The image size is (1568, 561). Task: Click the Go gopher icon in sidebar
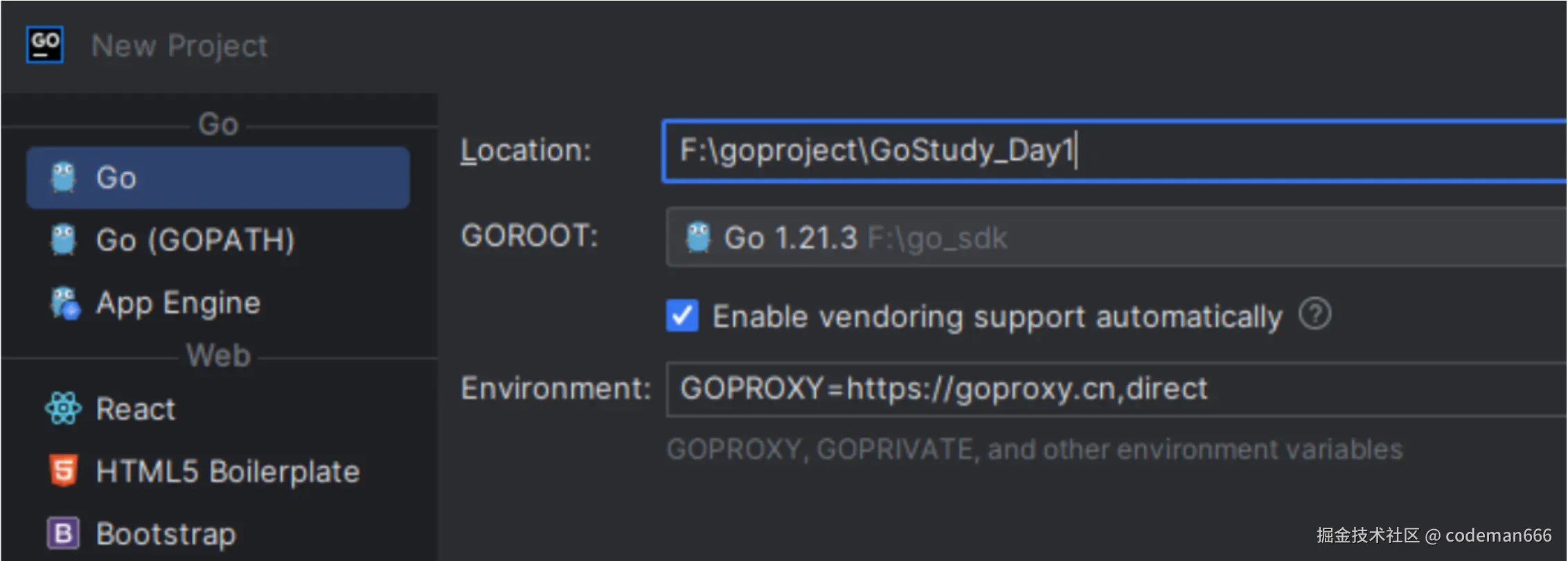click(64, 178)
